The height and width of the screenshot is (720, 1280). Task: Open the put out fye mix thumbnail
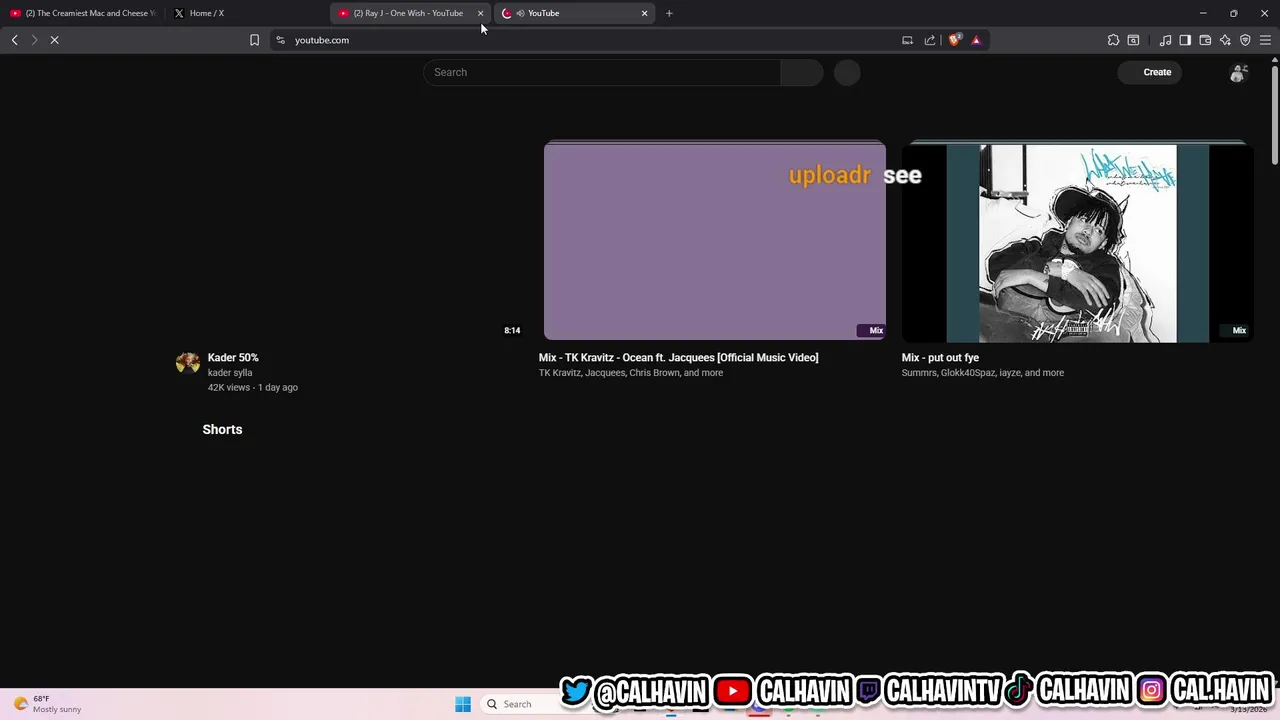[1077, 243]
